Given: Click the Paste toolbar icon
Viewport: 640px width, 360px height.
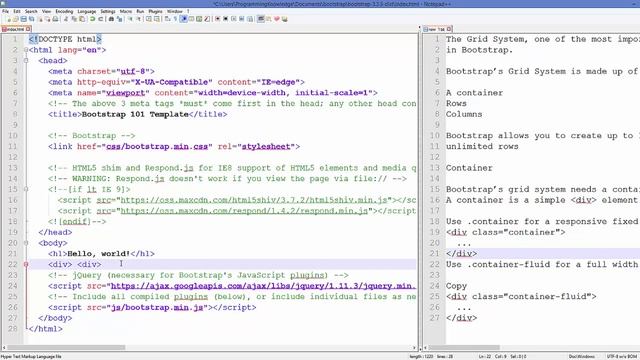Looking at the screenshot, I should pyautogui.click(x=82, y=19).
